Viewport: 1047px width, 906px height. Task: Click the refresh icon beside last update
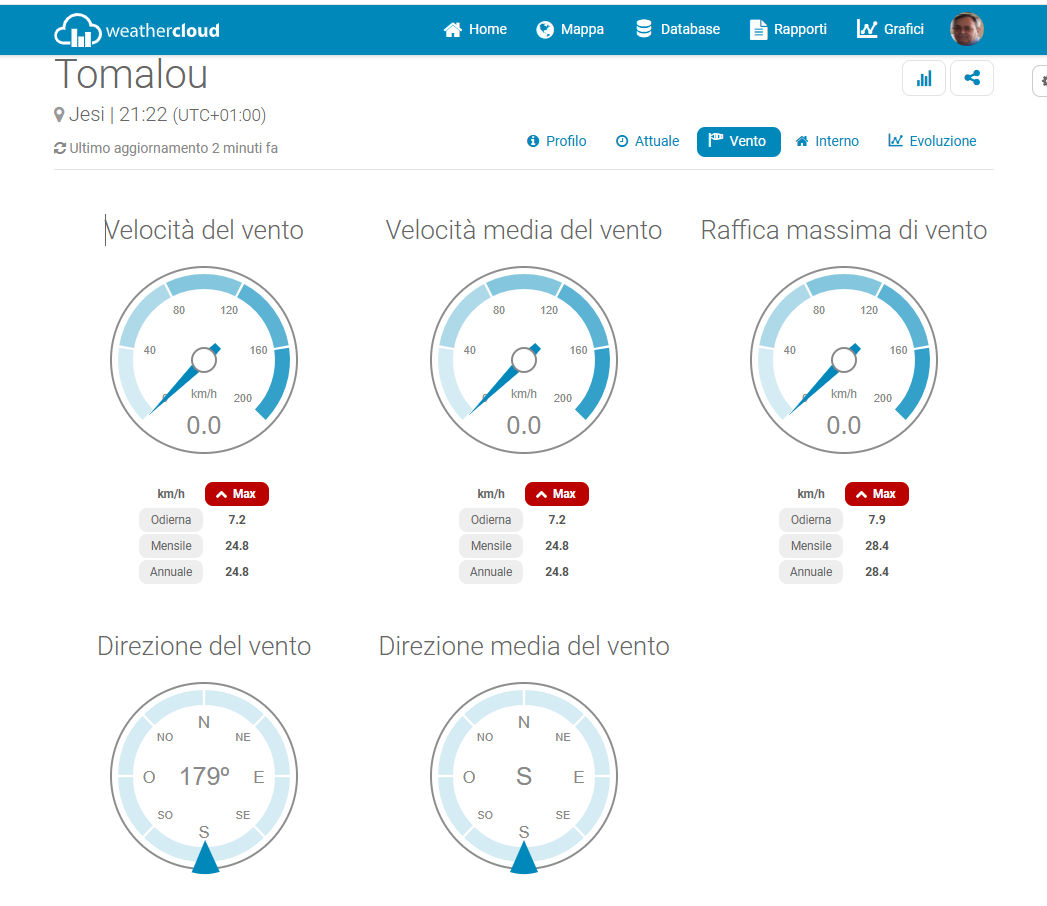[60, 148]
